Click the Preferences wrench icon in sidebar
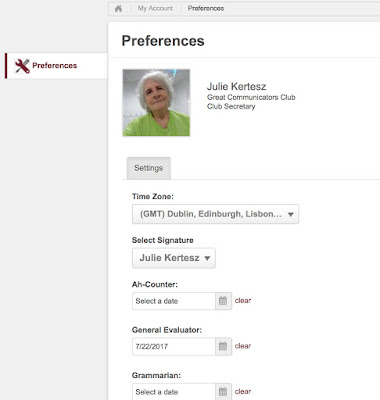 tap(22, 66)
